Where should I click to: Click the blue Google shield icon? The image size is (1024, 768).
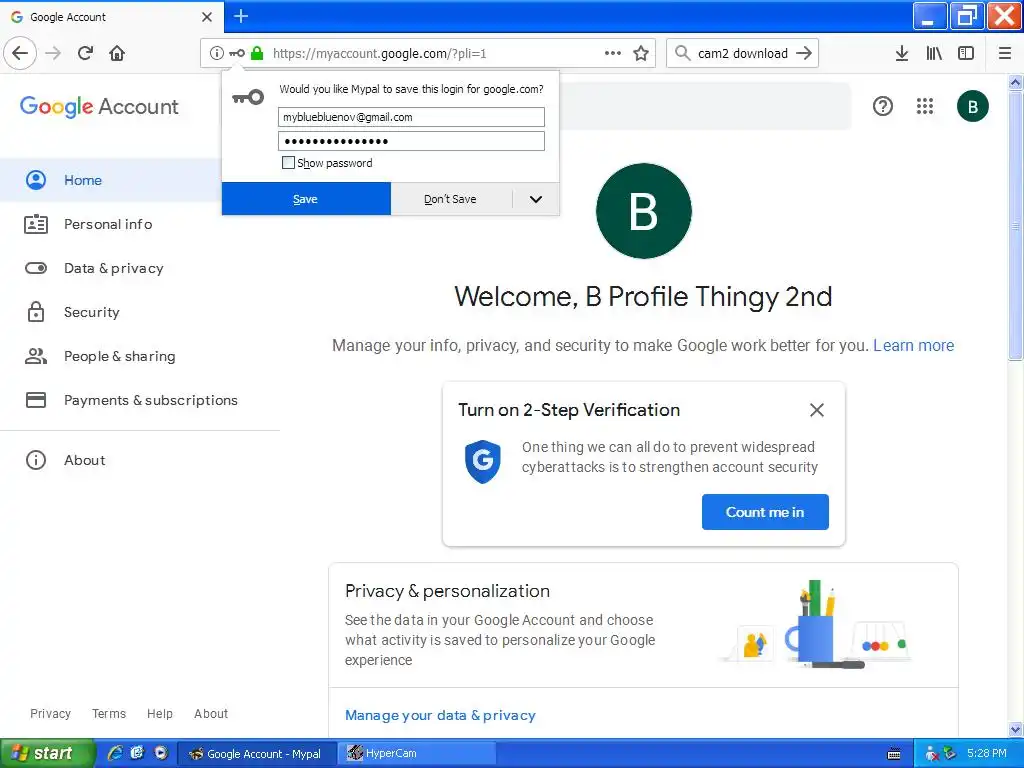click(x=483, y=461)
